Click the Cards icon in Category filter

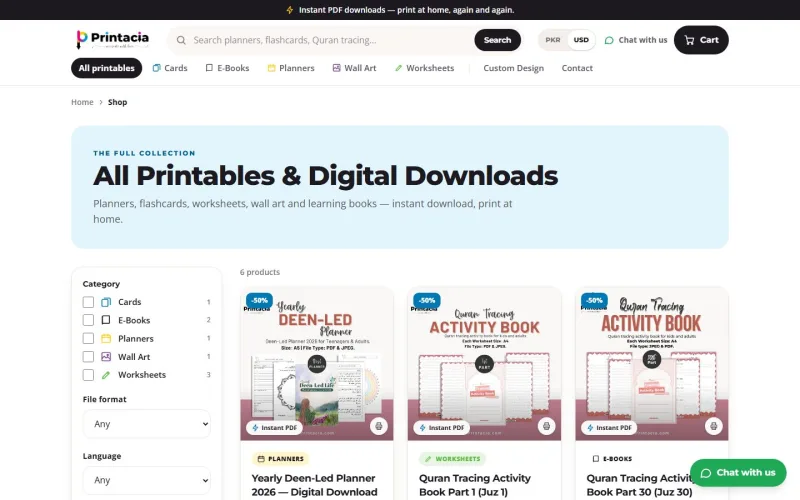[x=106, y=302]
